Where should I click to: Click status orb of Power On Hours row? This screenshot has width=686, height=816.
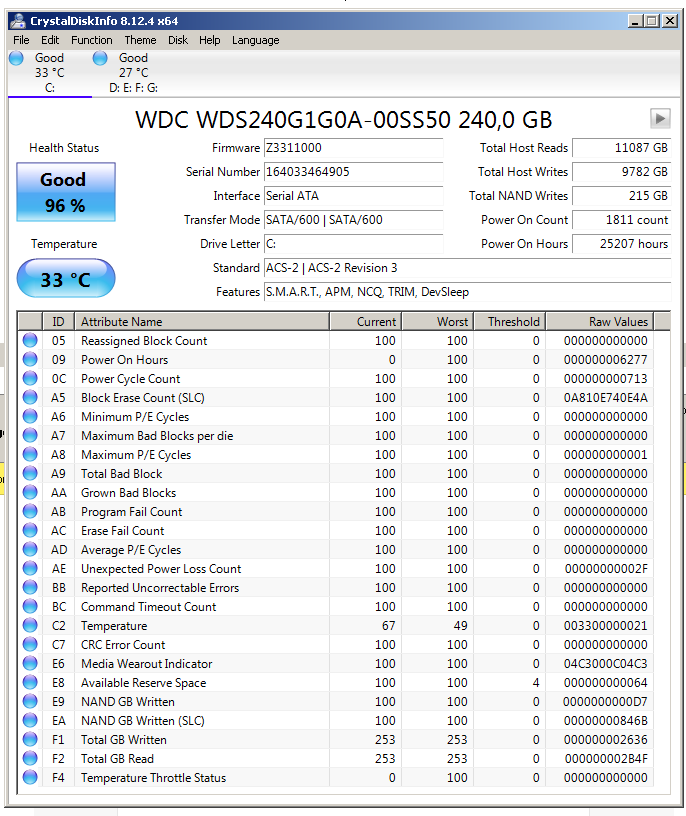tap(30, 359)
